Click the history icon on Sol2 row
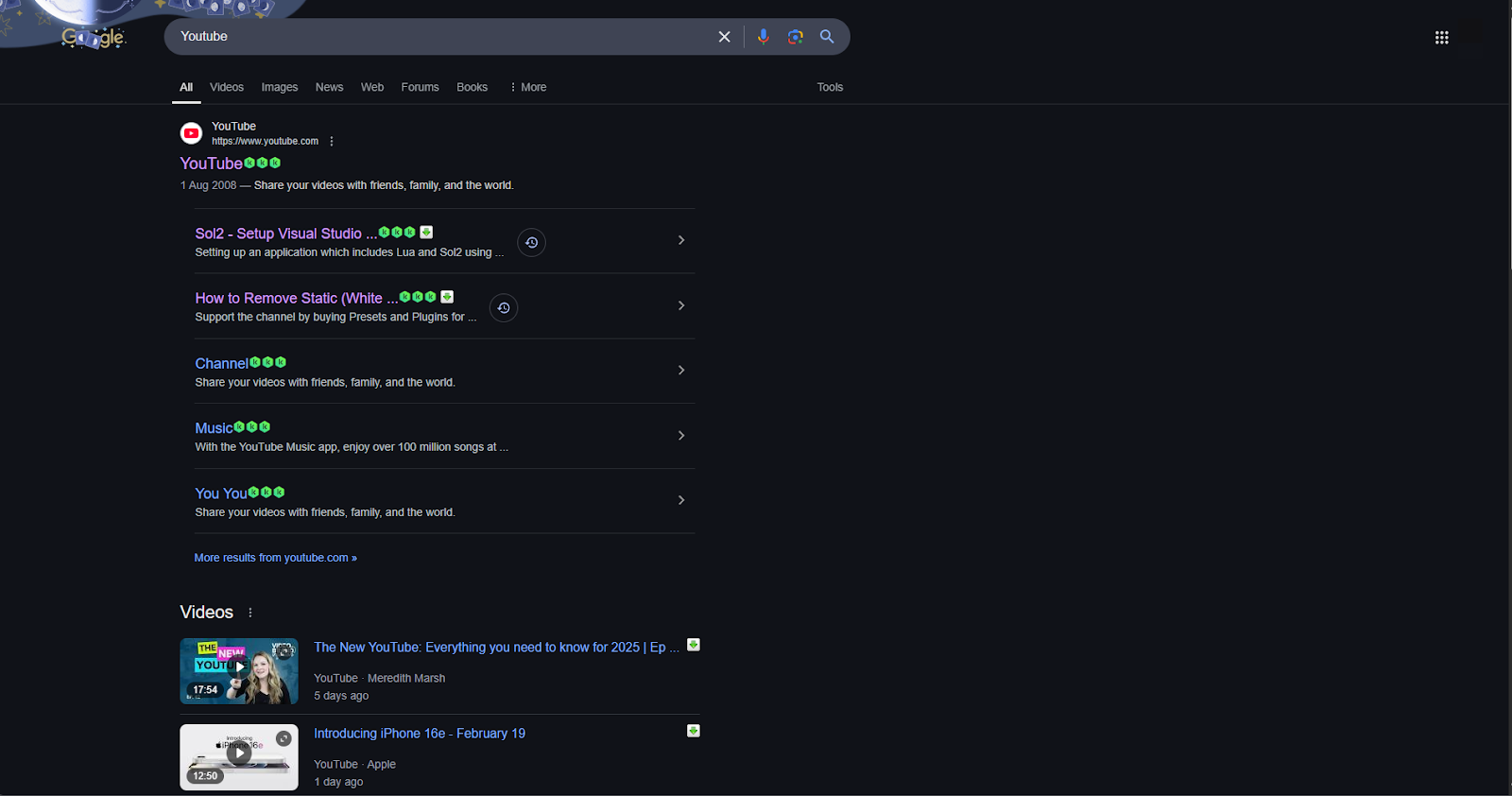This screenshot has width=1512, height=796. tap(532, 243)
